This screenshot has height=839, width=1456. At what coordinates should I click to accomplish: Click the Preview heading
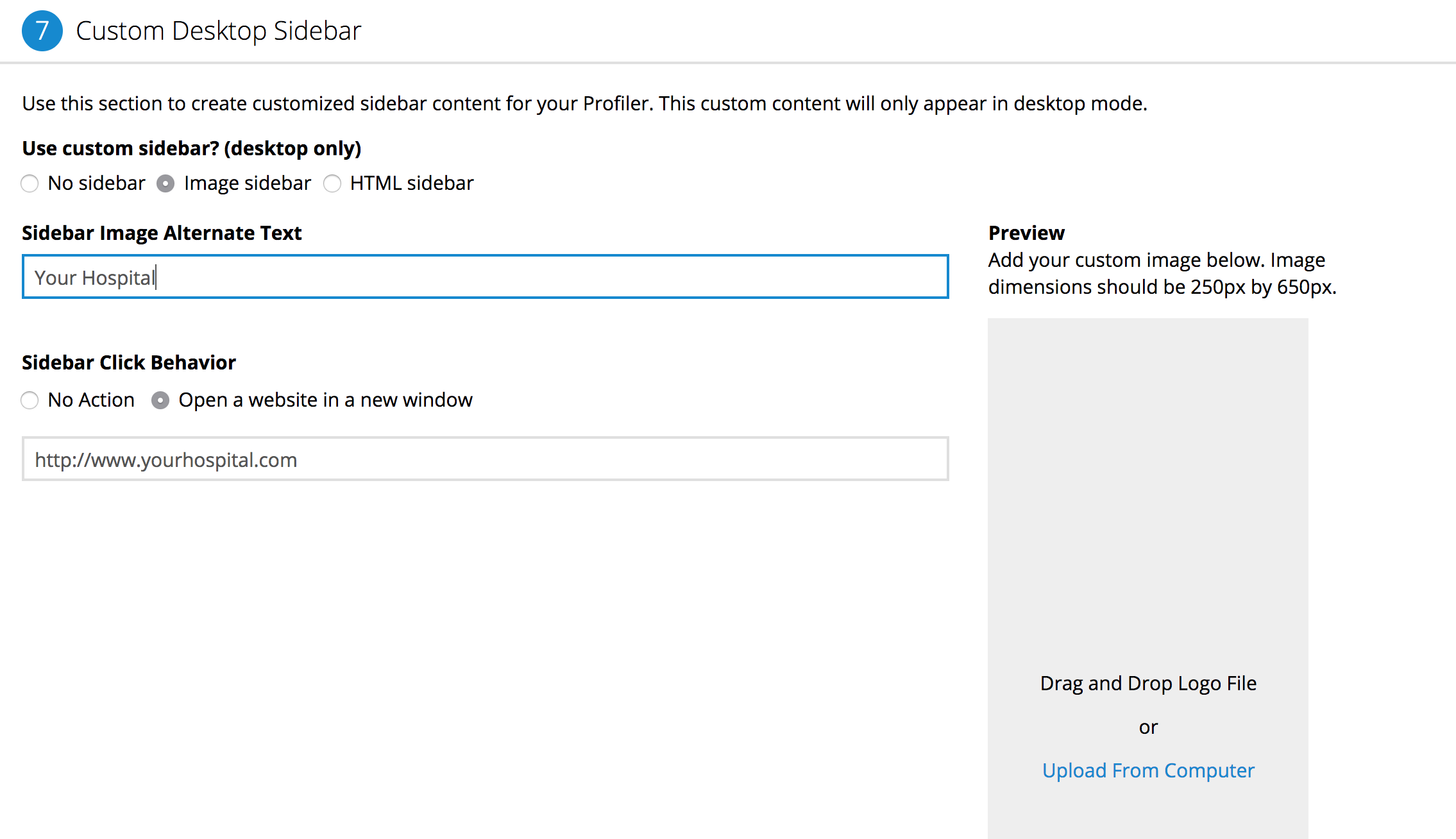click(1026, 233)
